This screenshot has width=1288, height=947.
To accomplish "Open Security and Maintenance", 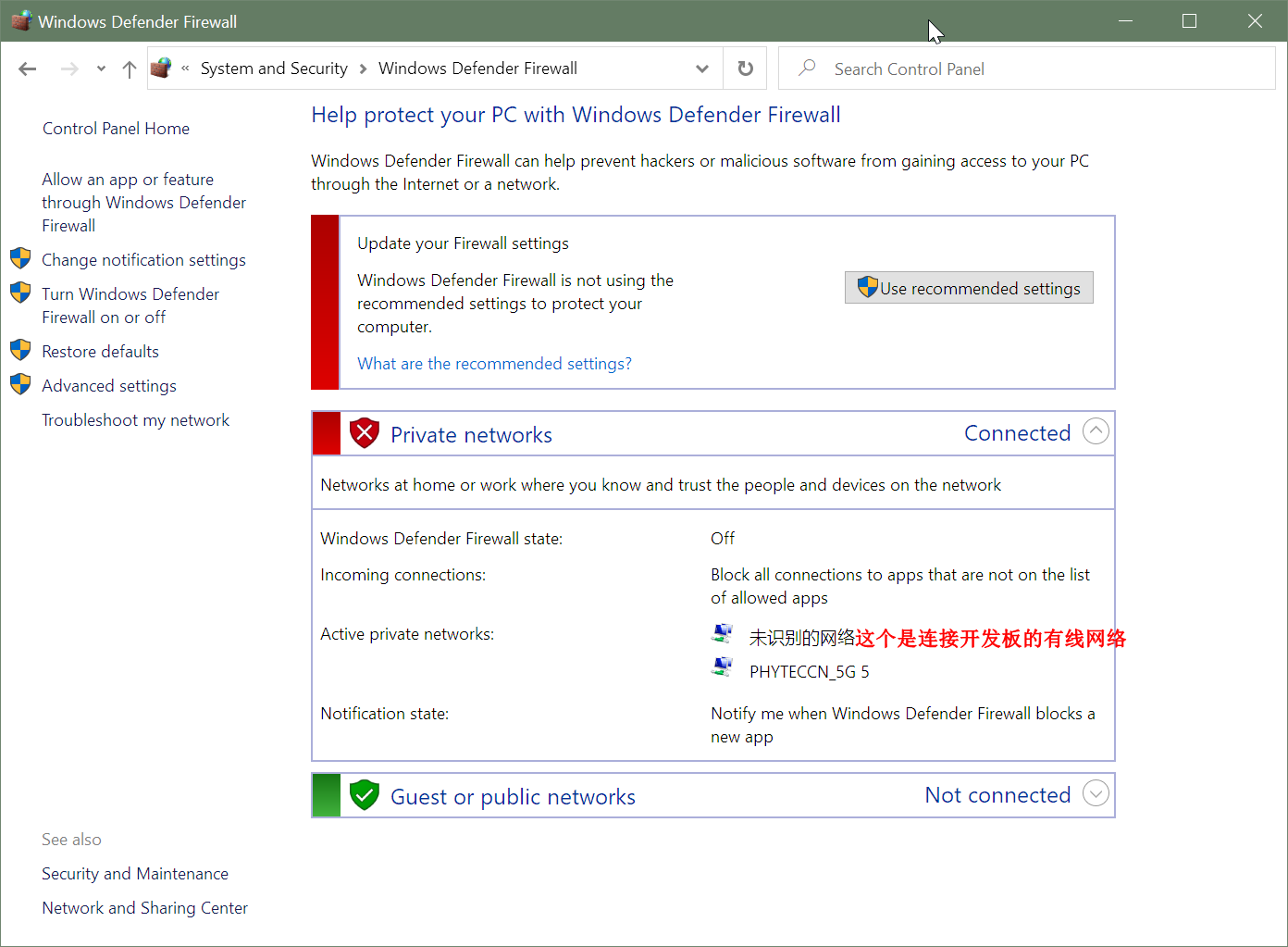I will (135, 874).
